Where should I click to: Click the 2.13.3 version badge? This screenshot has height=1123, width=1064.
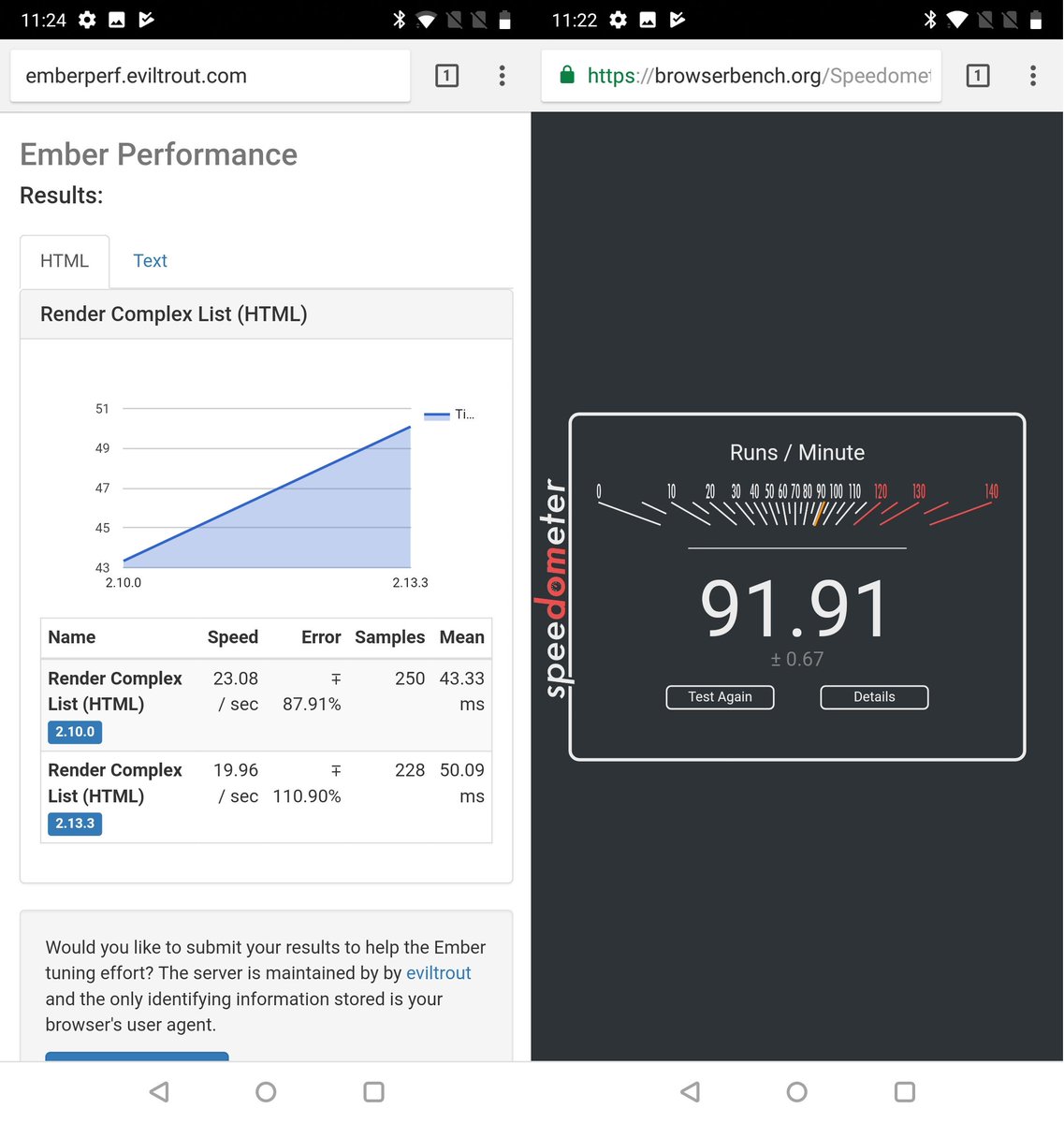tap(75, 824)
